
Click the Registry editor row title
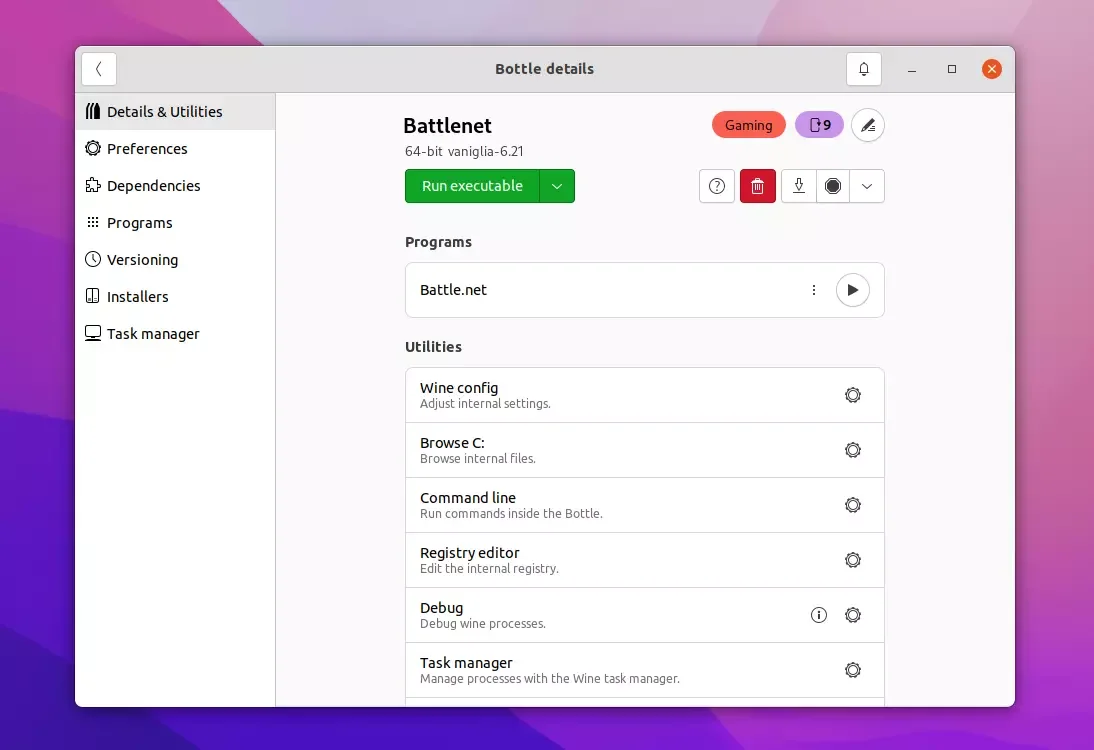(470, 553)
